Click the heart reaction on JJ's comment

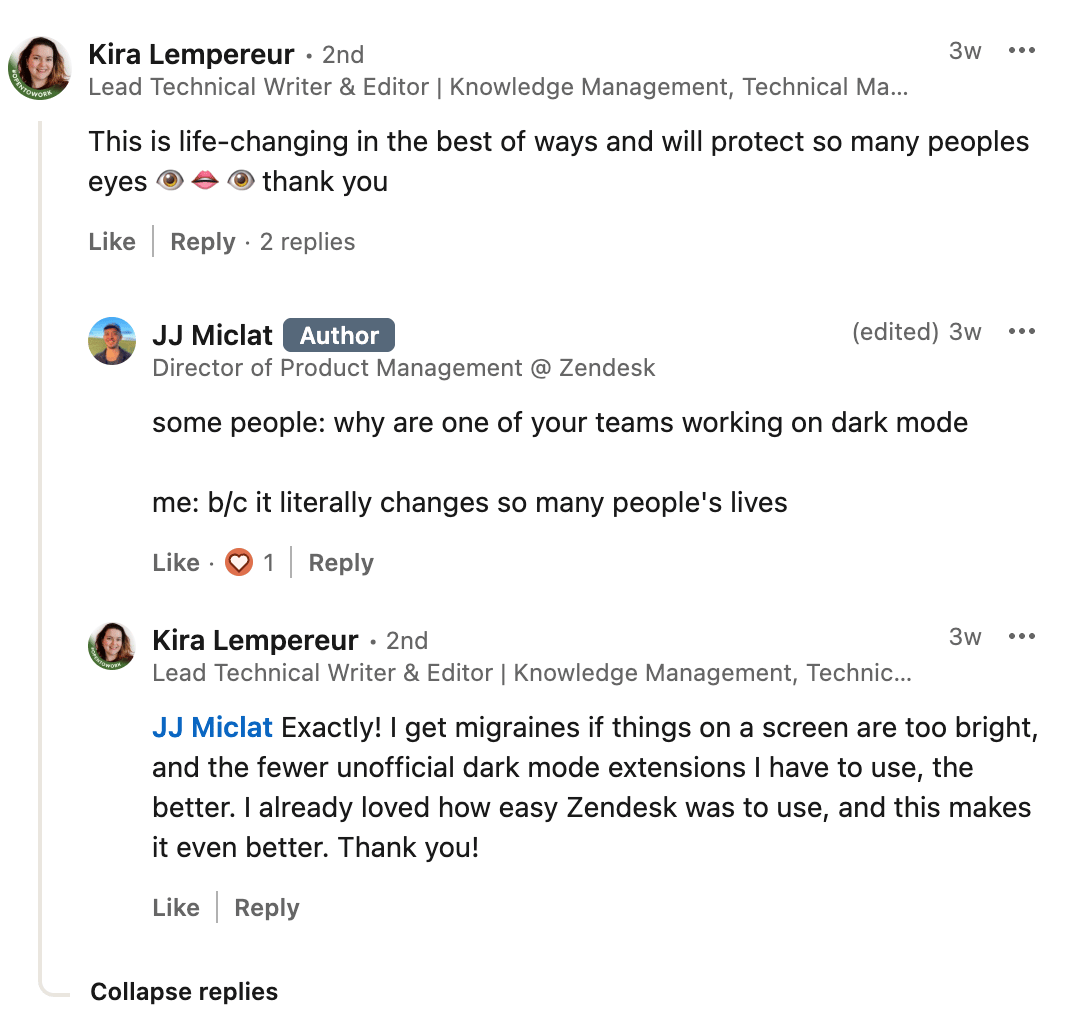point(238,562)
